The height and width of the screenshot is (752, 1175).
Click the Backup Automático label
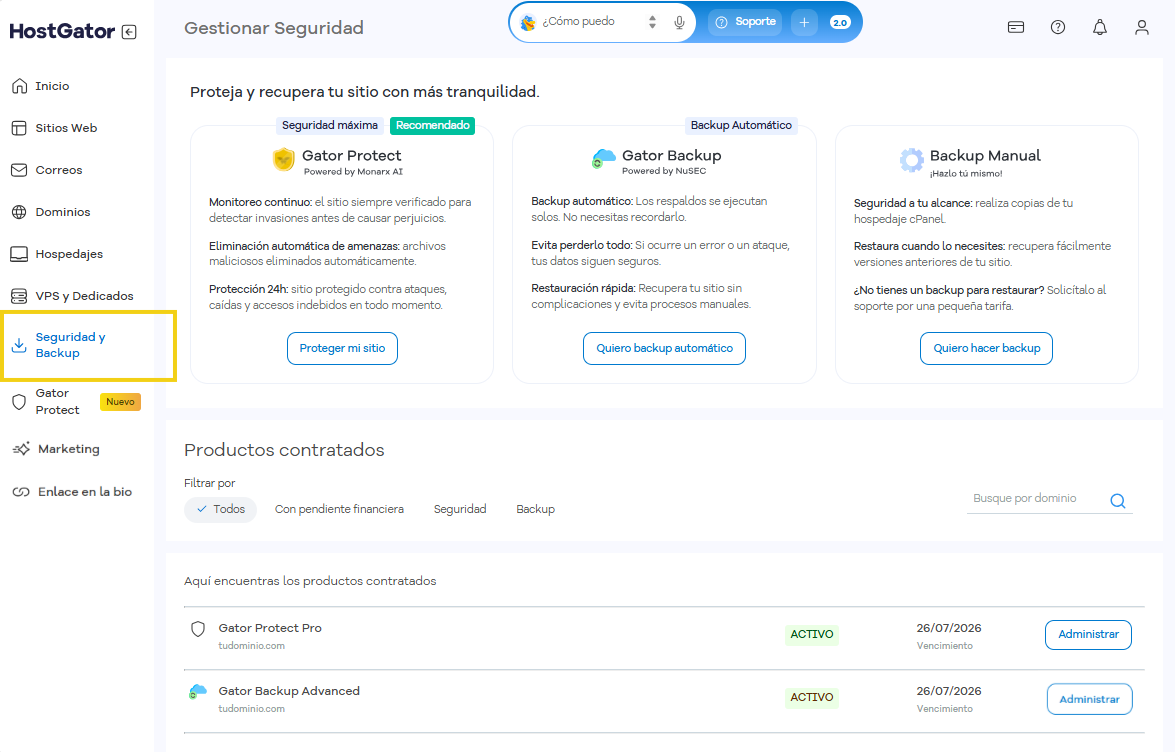[x=741, y=125]
